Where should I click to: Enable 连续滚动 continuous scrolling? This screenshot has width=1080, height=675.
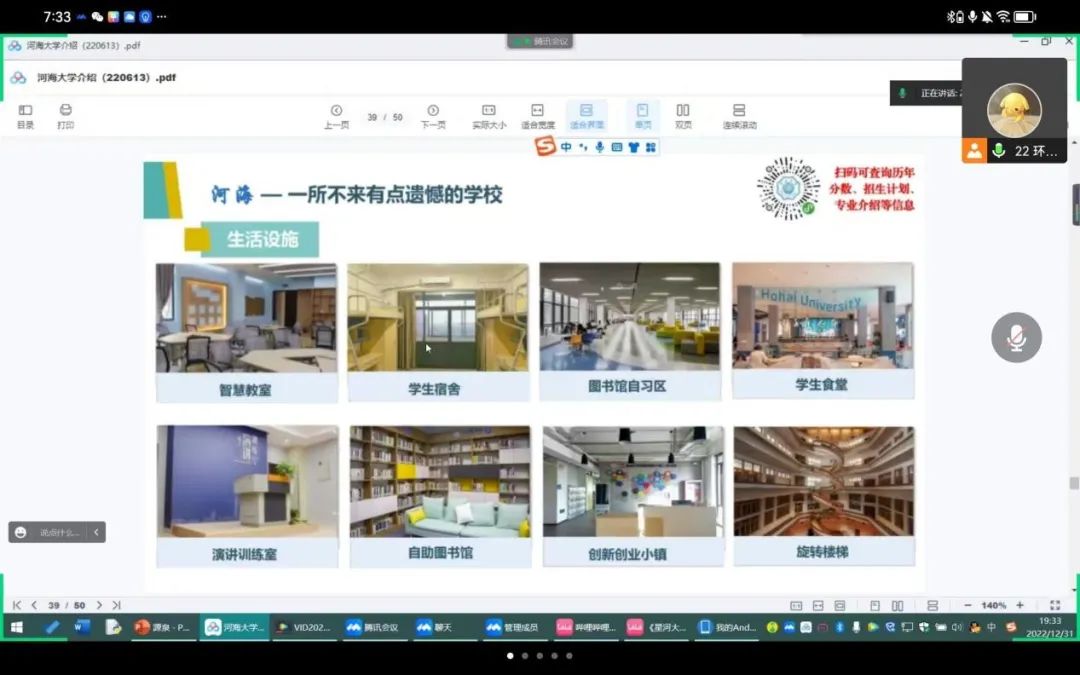point(739,116)
